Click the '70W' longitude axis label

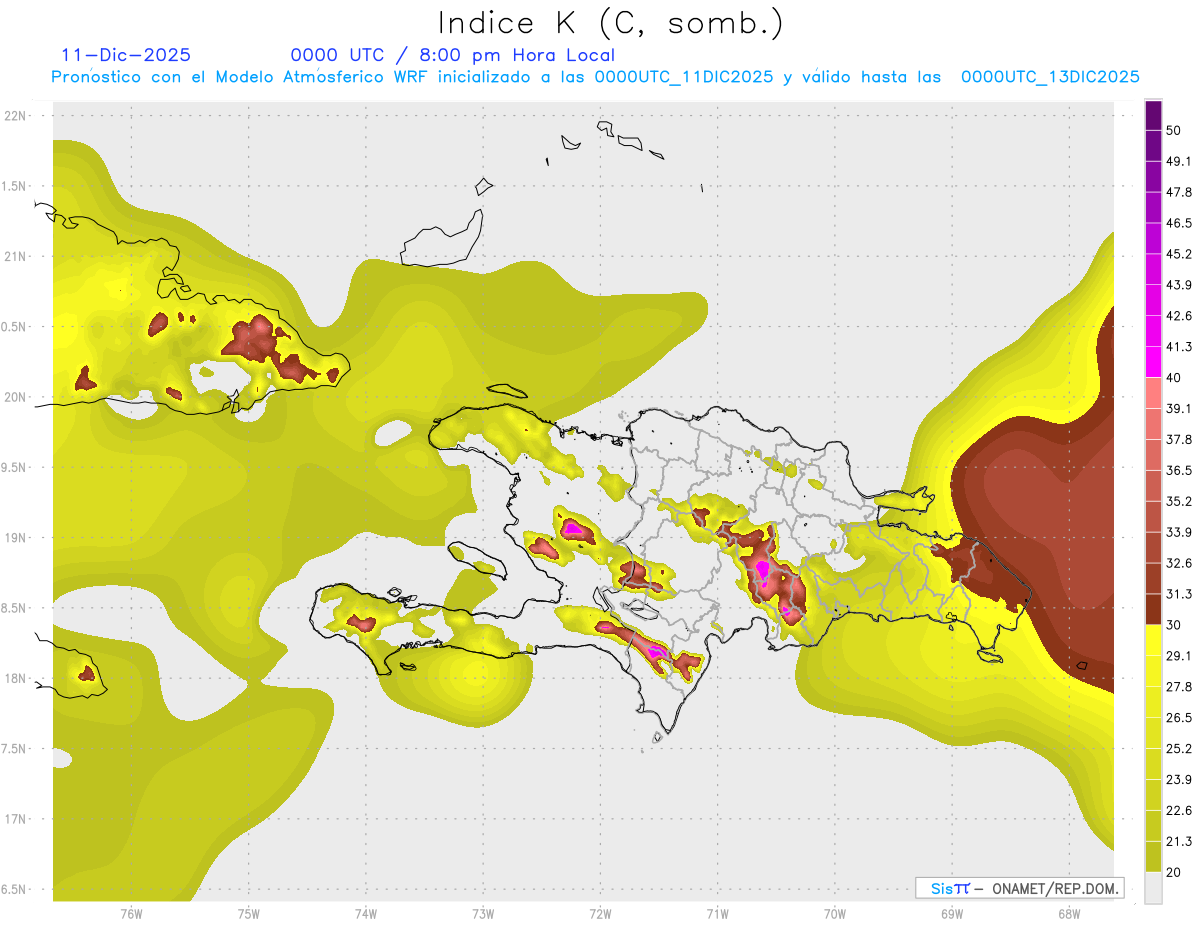click(834, 914)
